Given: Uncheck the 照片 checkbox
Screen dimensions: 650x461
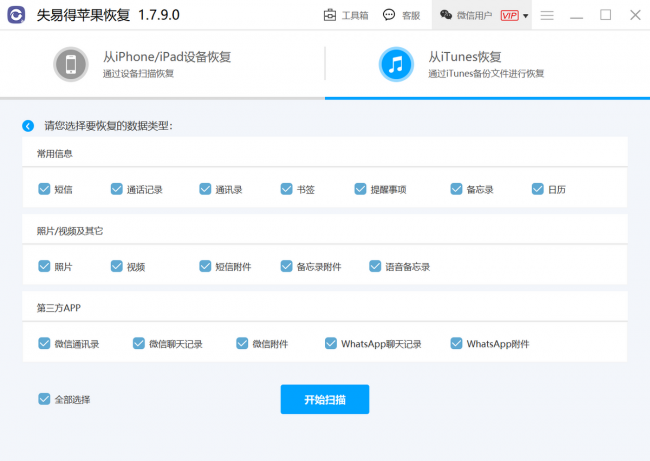Looking at the screenshot, I should 44,266.
